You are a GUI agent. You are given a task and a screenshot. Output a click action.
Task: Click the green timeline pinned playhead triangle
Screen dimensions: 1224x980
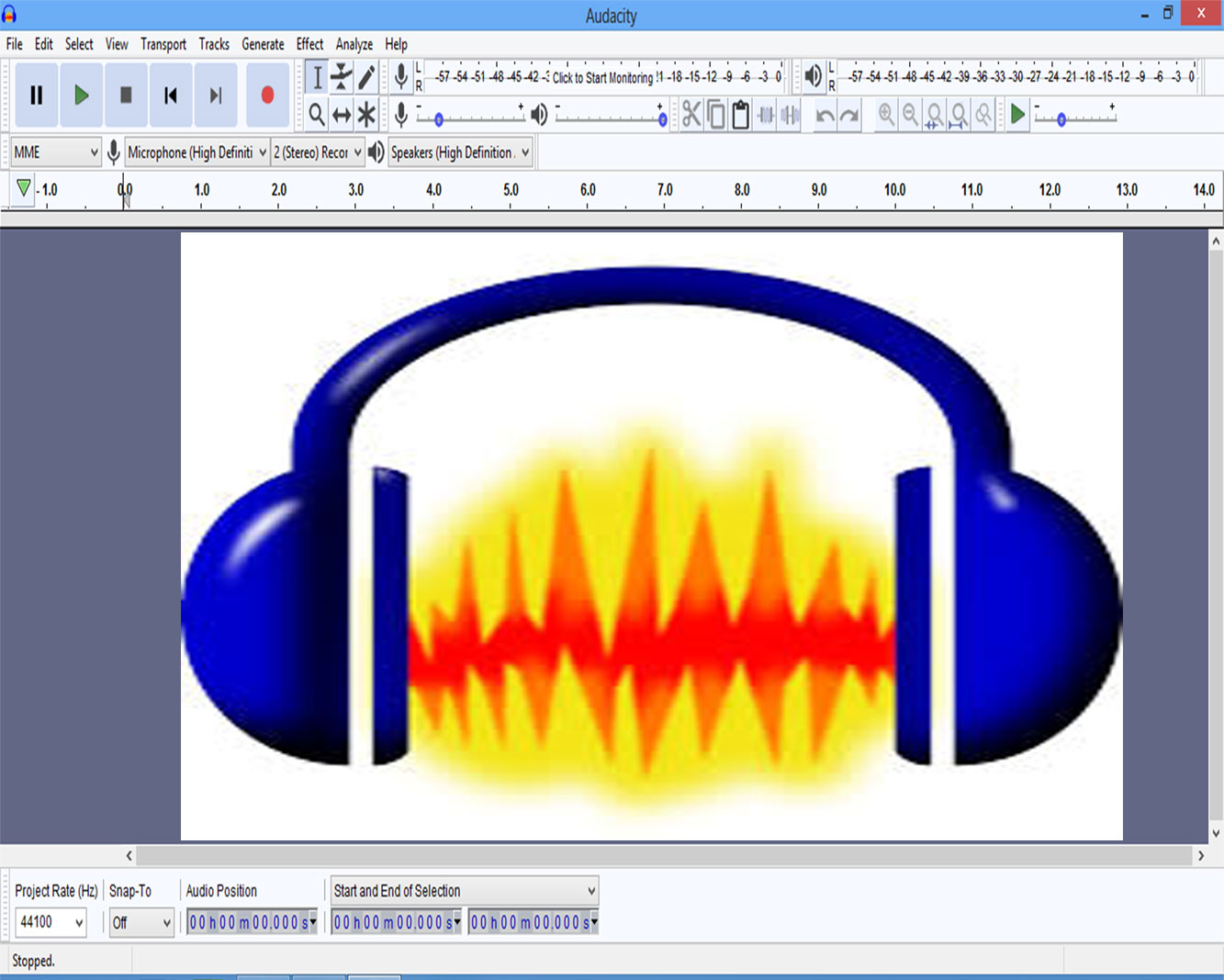click(23, 188)
